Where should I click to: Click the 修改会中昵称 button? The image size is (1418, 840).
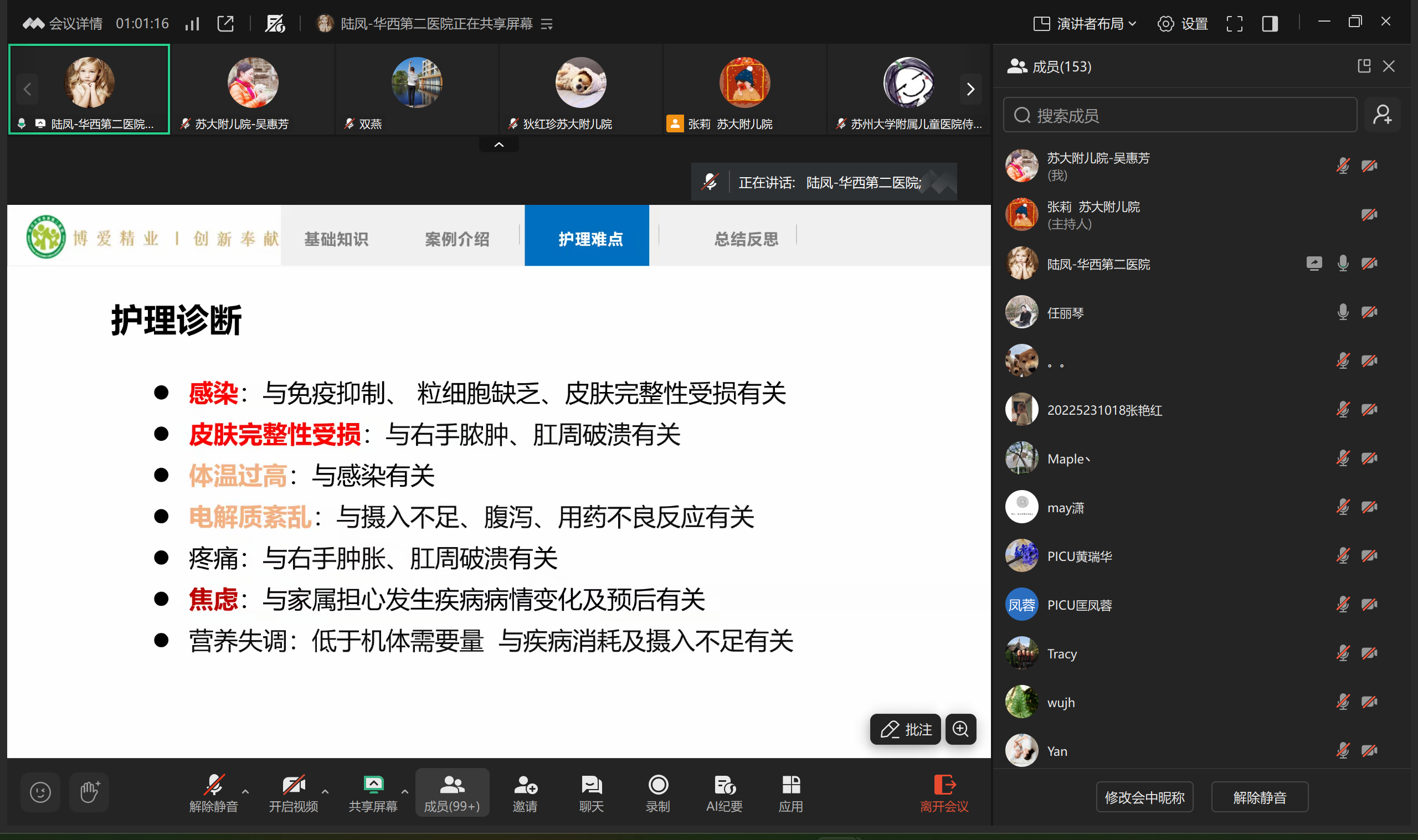1144,797
